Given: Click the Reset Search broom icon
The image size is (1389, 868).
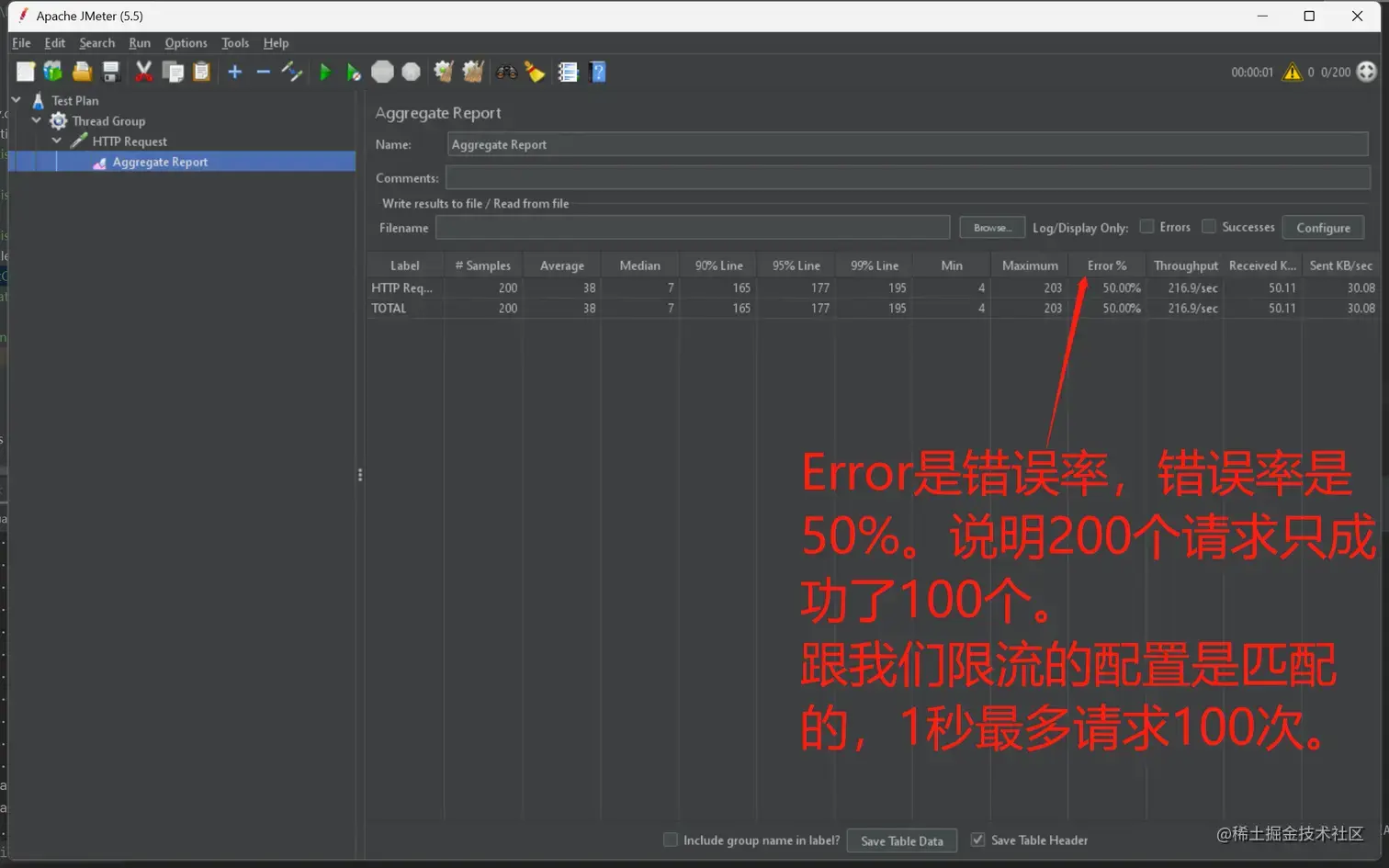Looking at the screenshot, I should (x=535, y=72).
